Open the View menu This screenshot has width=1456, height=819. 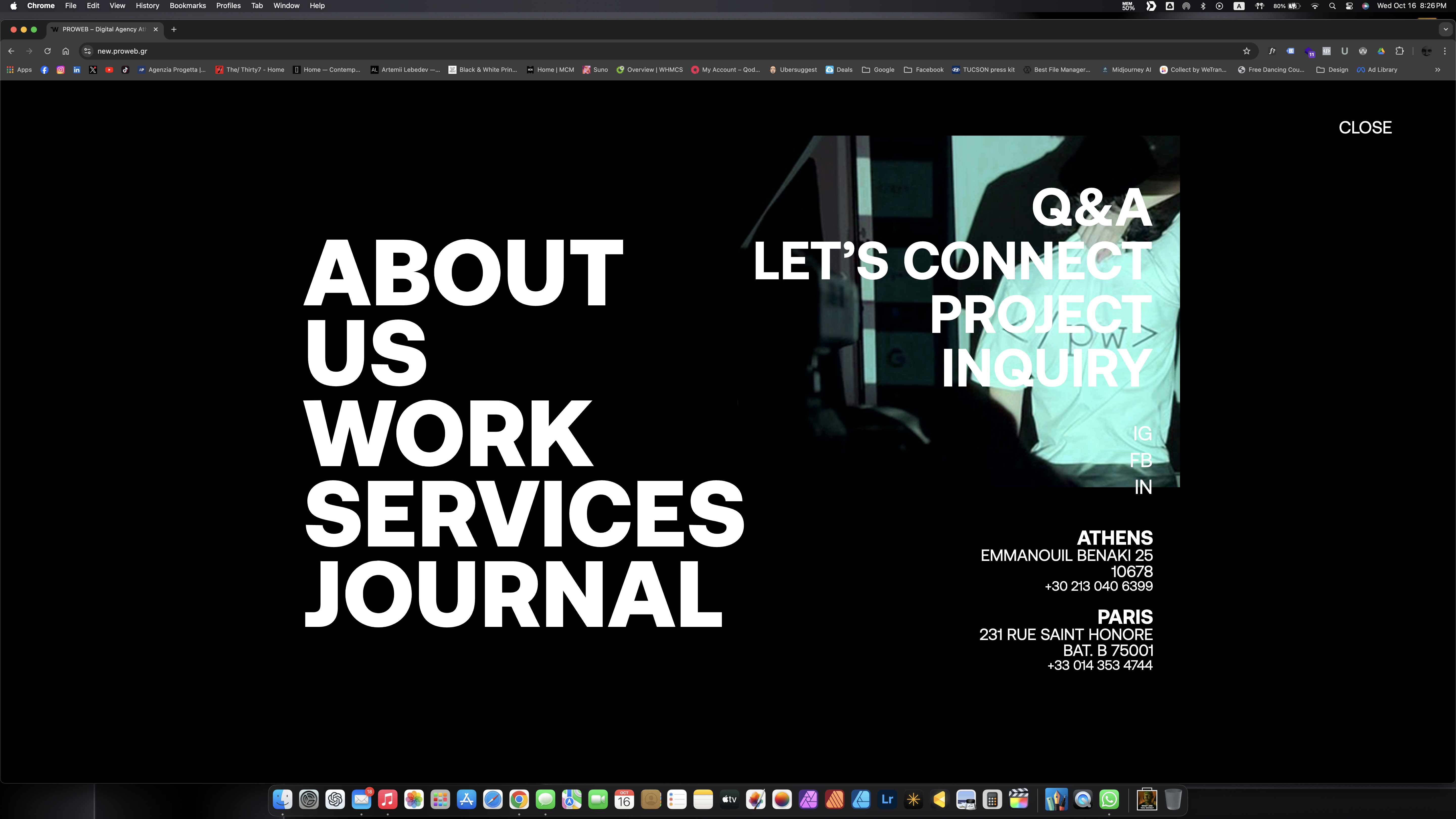click(x=117, y=6)
